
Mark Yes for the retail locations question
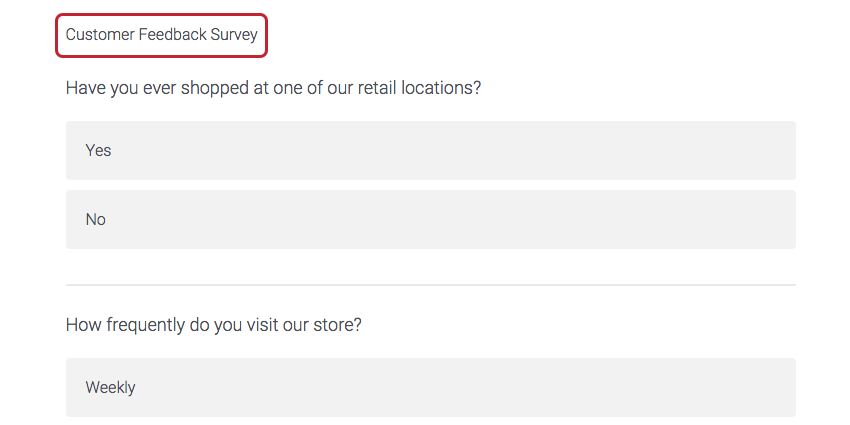pyautogui.click(x=430, y=151)
